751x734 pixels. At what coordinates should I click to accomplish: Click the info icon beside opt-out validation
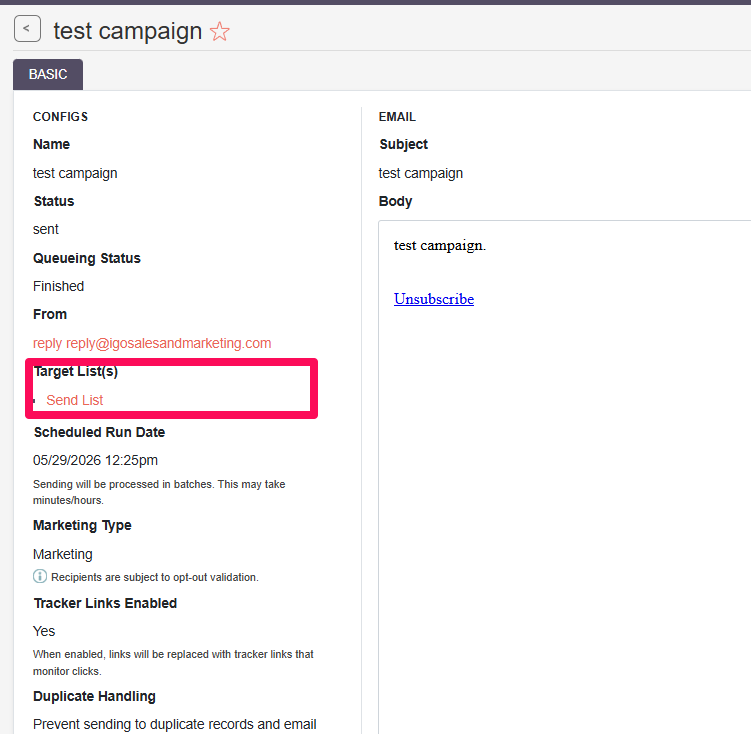(x=40, y=576)
